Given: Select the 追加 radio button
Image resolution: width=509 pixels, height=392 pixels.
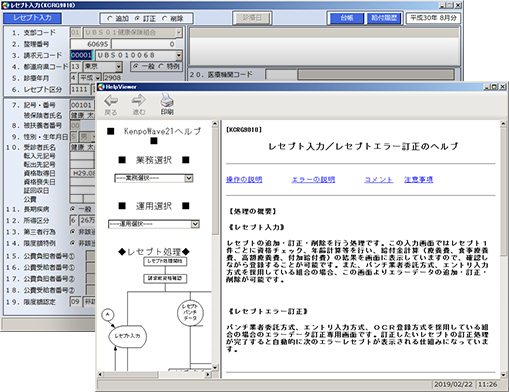Looking at the screenshot, I should tap(110, 19).
